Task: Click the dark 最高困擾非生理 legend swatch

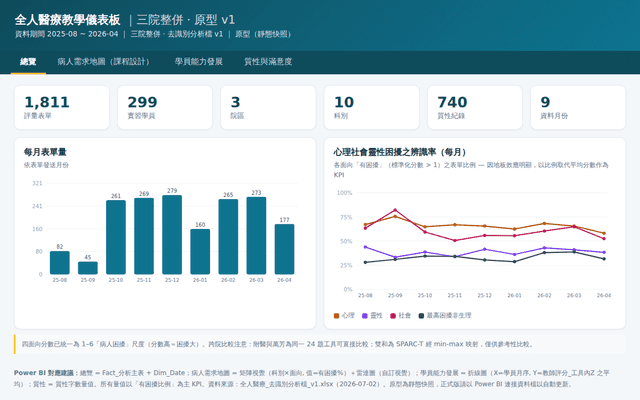Action: (421, 316)
